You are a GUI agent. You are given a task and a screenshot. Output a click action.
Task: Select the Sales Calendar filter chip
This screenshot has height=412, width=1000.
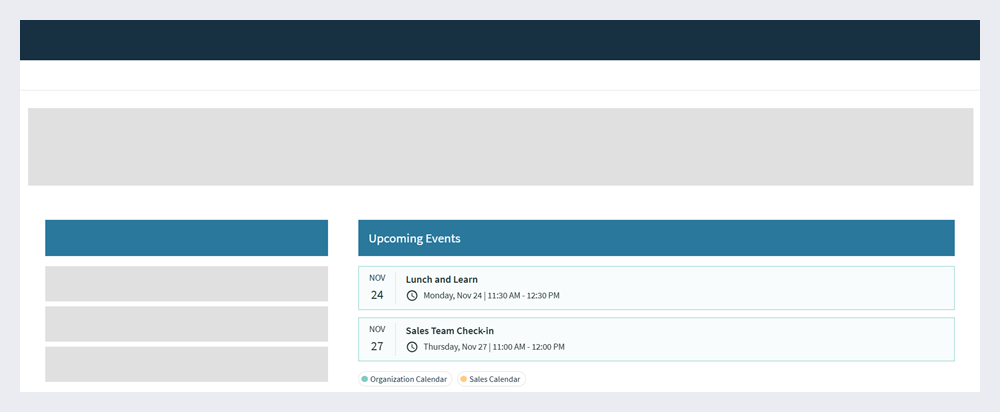[x=491, y=379]
